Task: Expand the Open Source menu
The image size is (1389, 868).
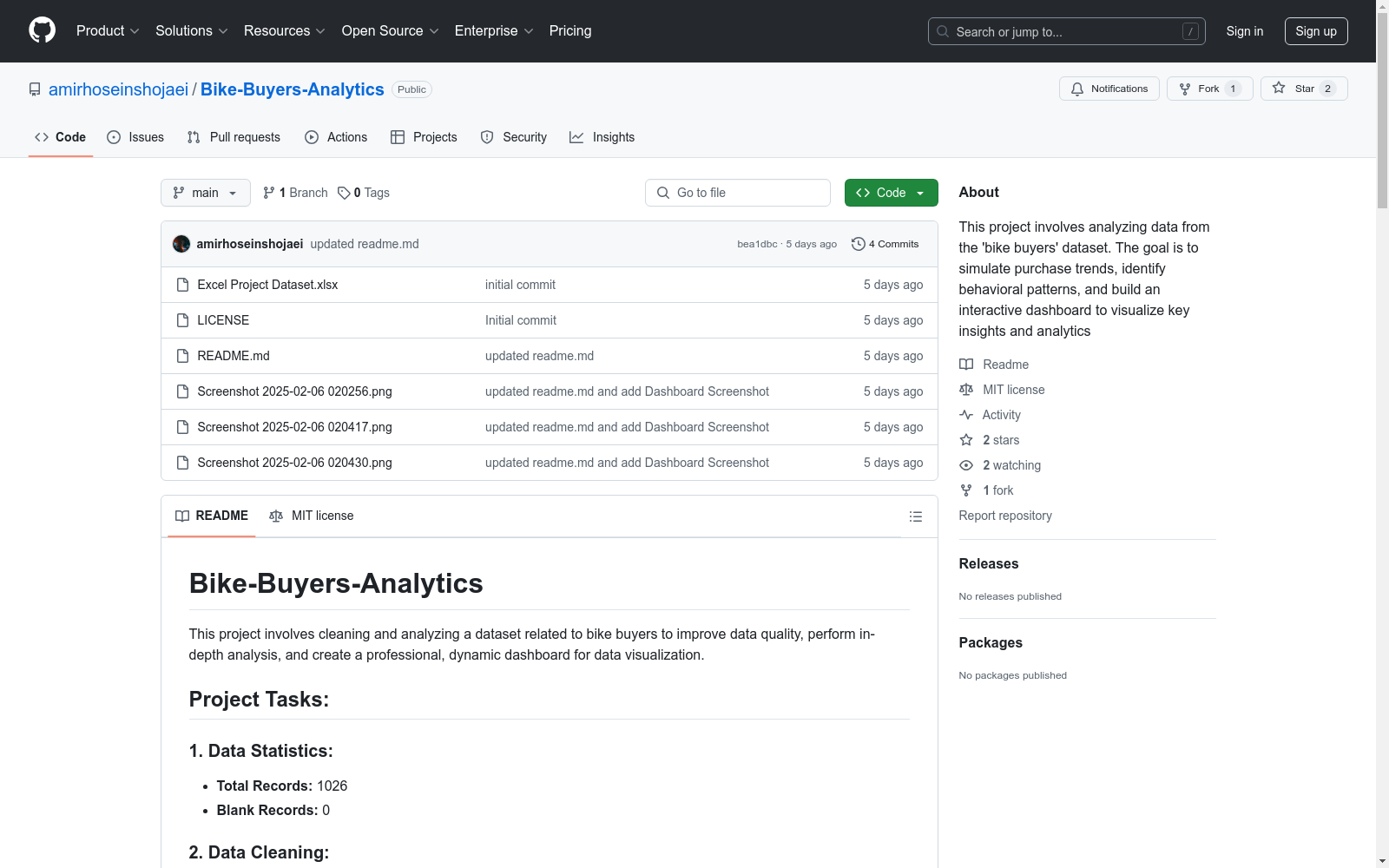Action: tap(391, 31)
